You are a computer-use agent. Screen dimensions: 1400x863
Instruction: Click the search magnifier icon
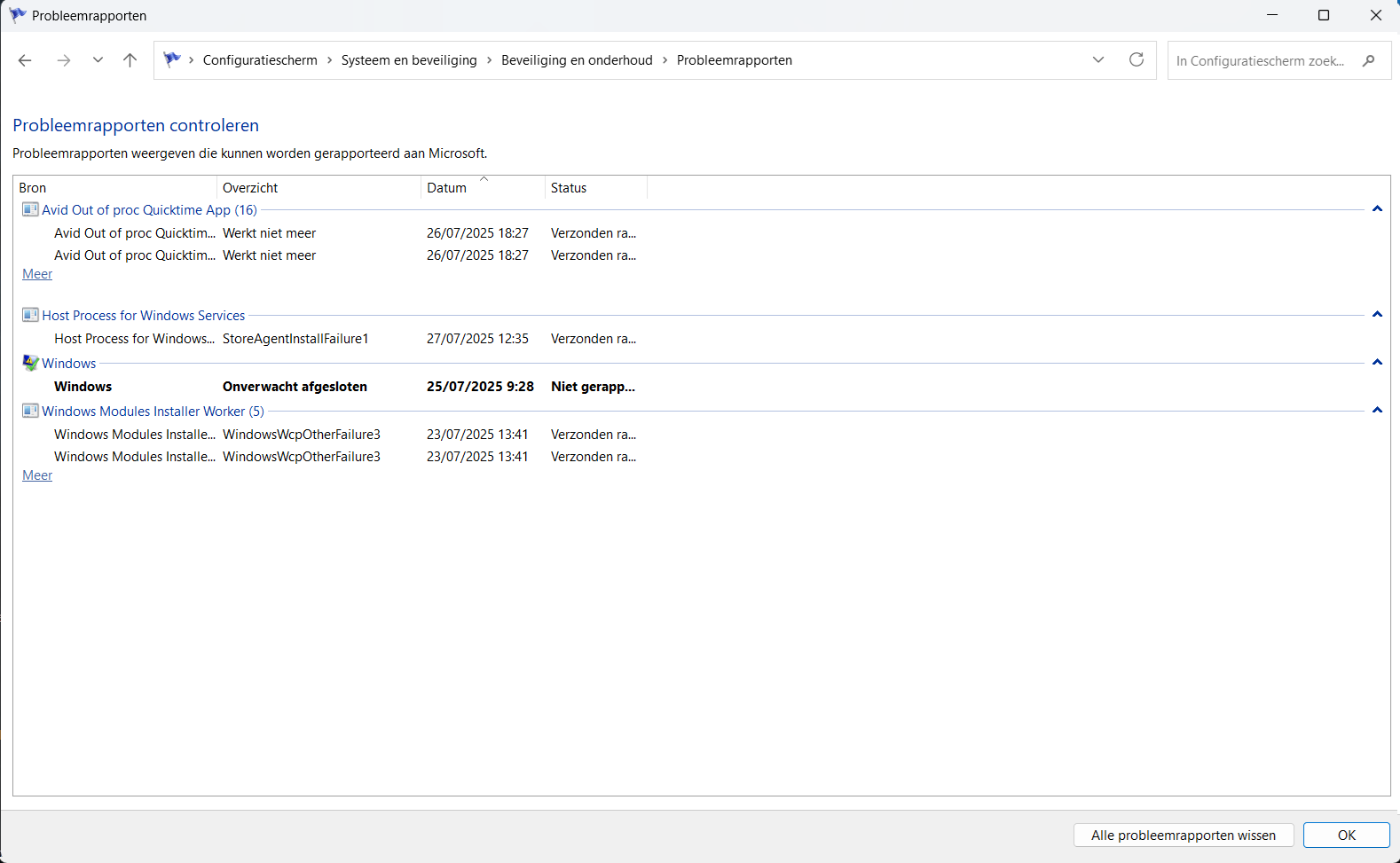coord(1369,60)
